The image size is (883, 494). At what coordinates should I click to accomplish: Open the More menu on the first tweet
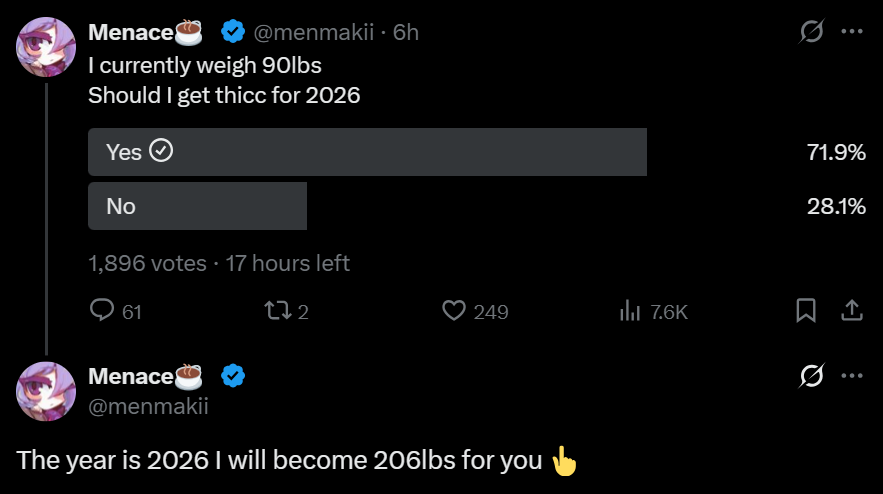coord(852,32)
